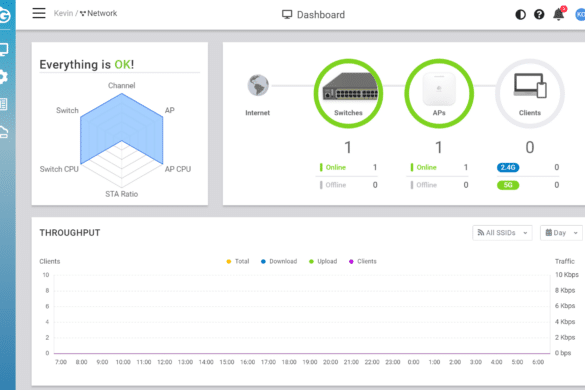Click the Clients device circle

point(530,93)
